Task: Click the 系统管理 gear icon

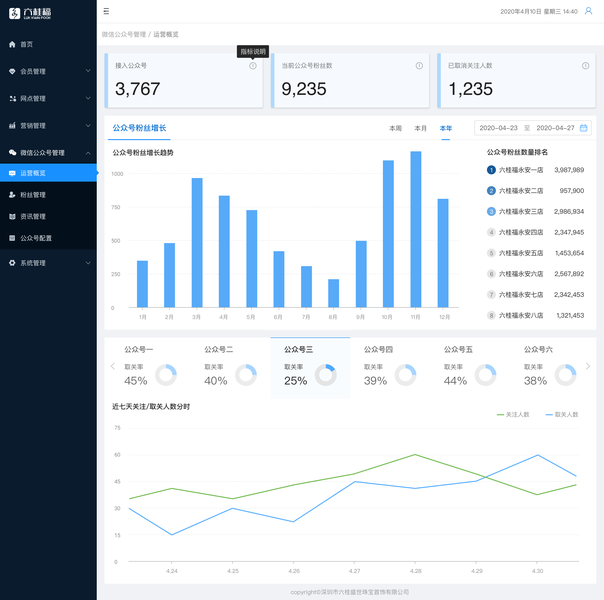Action: 12,263
